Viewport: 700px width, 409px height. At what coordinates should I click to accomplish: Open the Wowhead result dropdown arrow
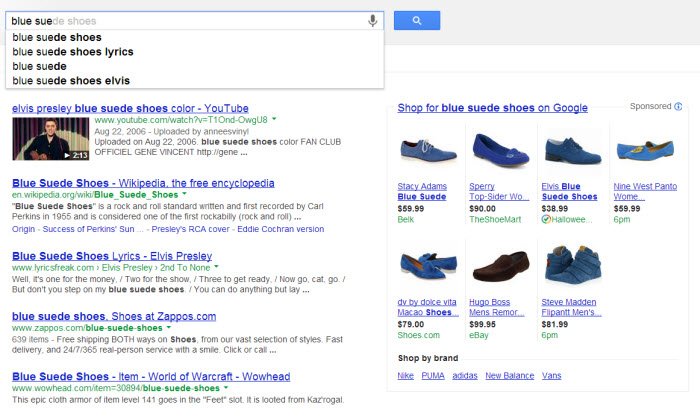pos(226,388)
